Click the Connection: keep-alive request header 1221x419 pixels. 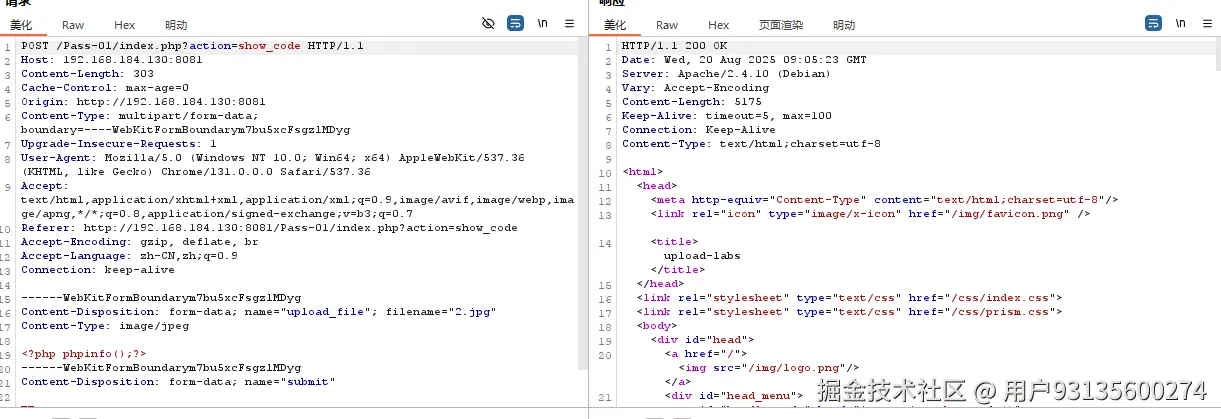[x=97, y=270]
